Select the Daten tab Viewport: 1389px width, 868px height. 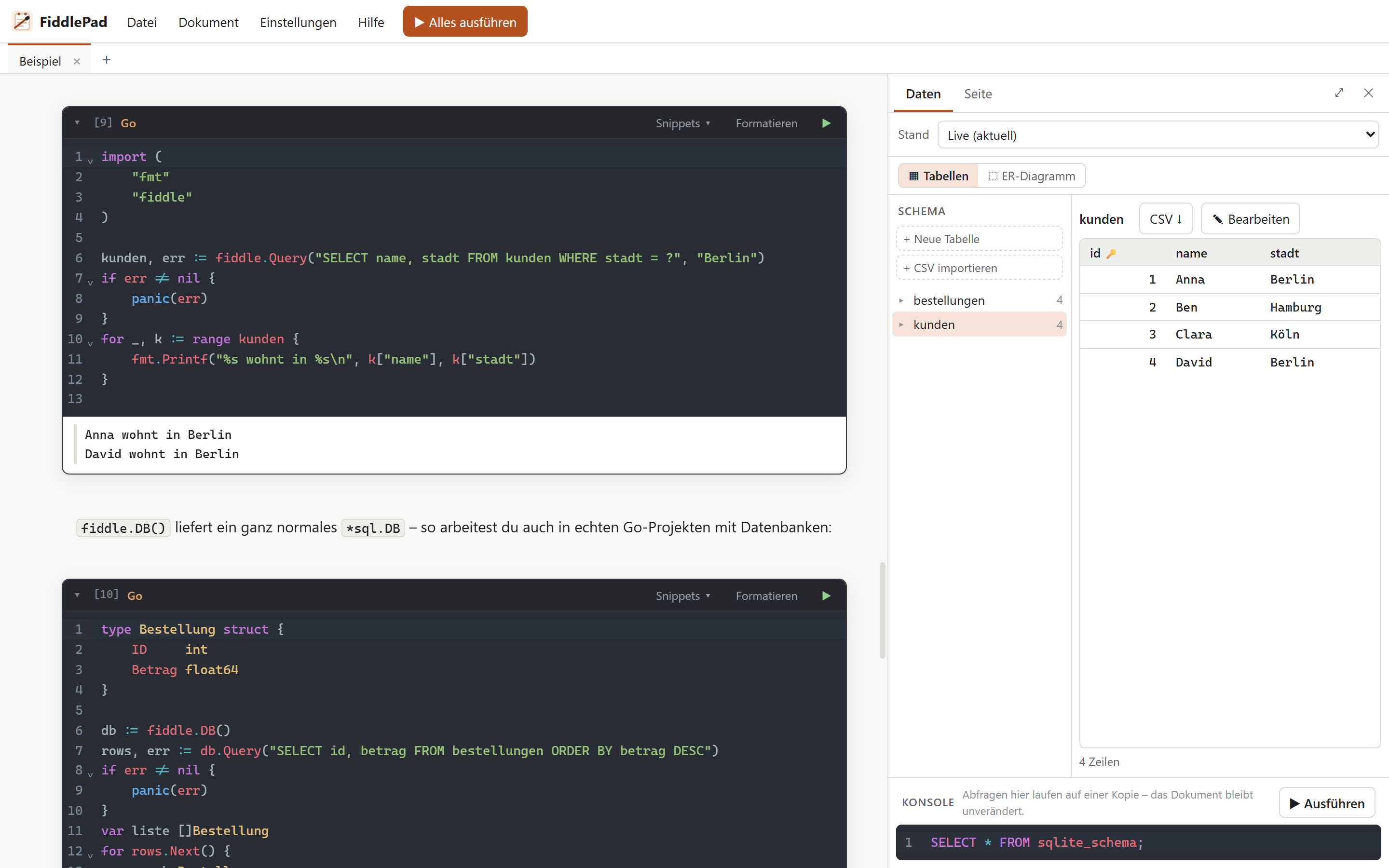923,94
